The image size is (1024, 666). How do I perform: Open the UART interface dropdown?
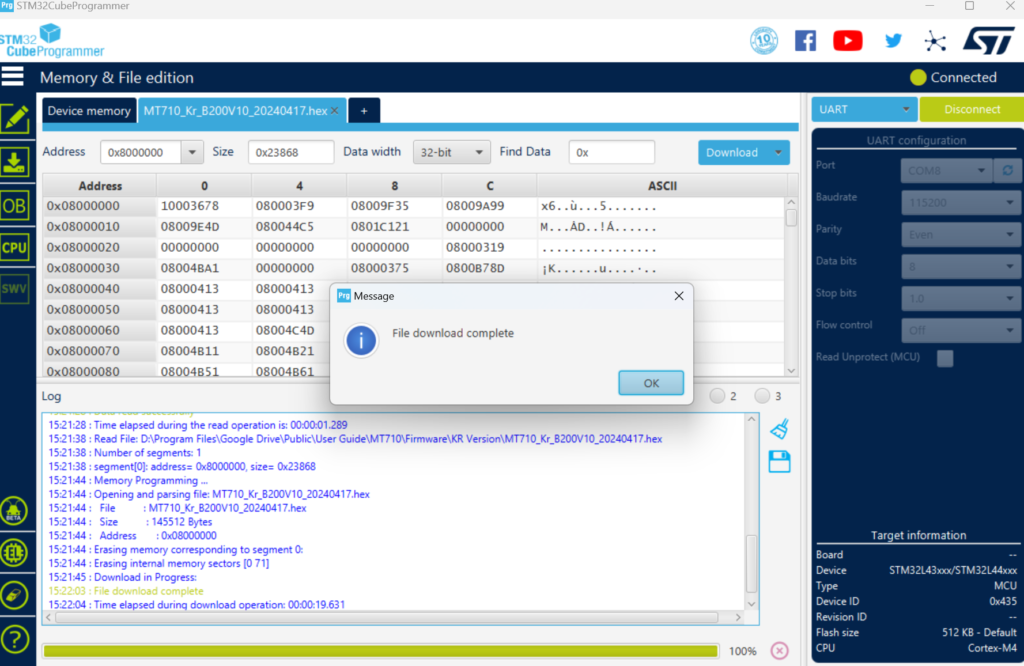click(864, 109)
